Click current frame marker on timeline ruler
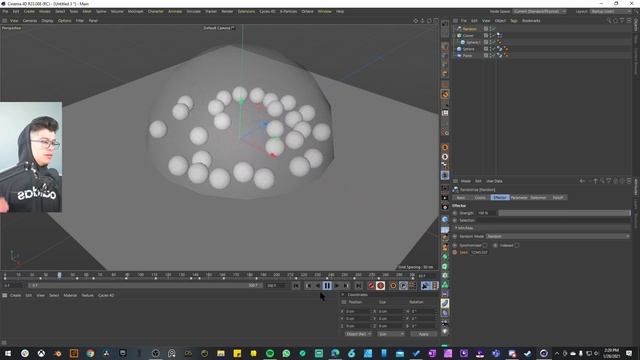This screenshot has width=640, height=360. pyautogui.click(x=60, y=275)
